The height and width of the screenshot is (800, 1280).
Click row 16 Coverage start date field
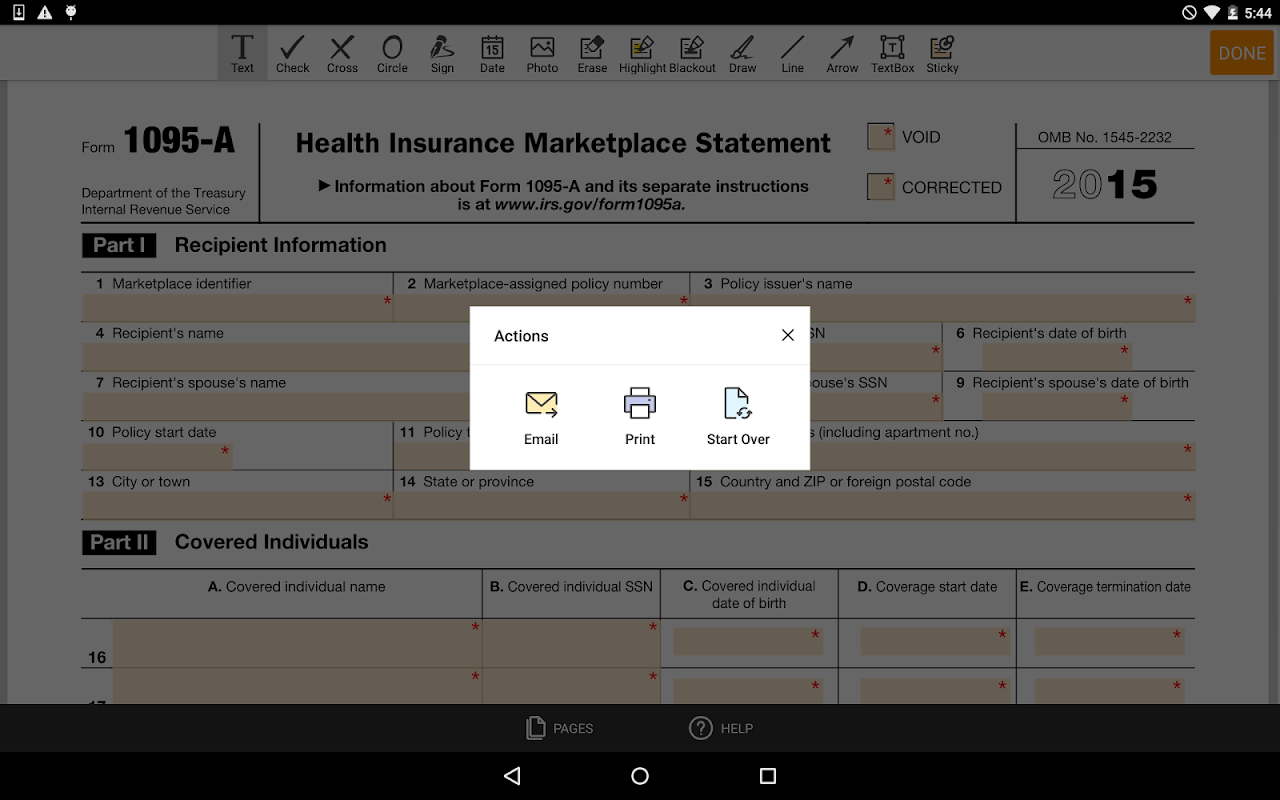935,642
